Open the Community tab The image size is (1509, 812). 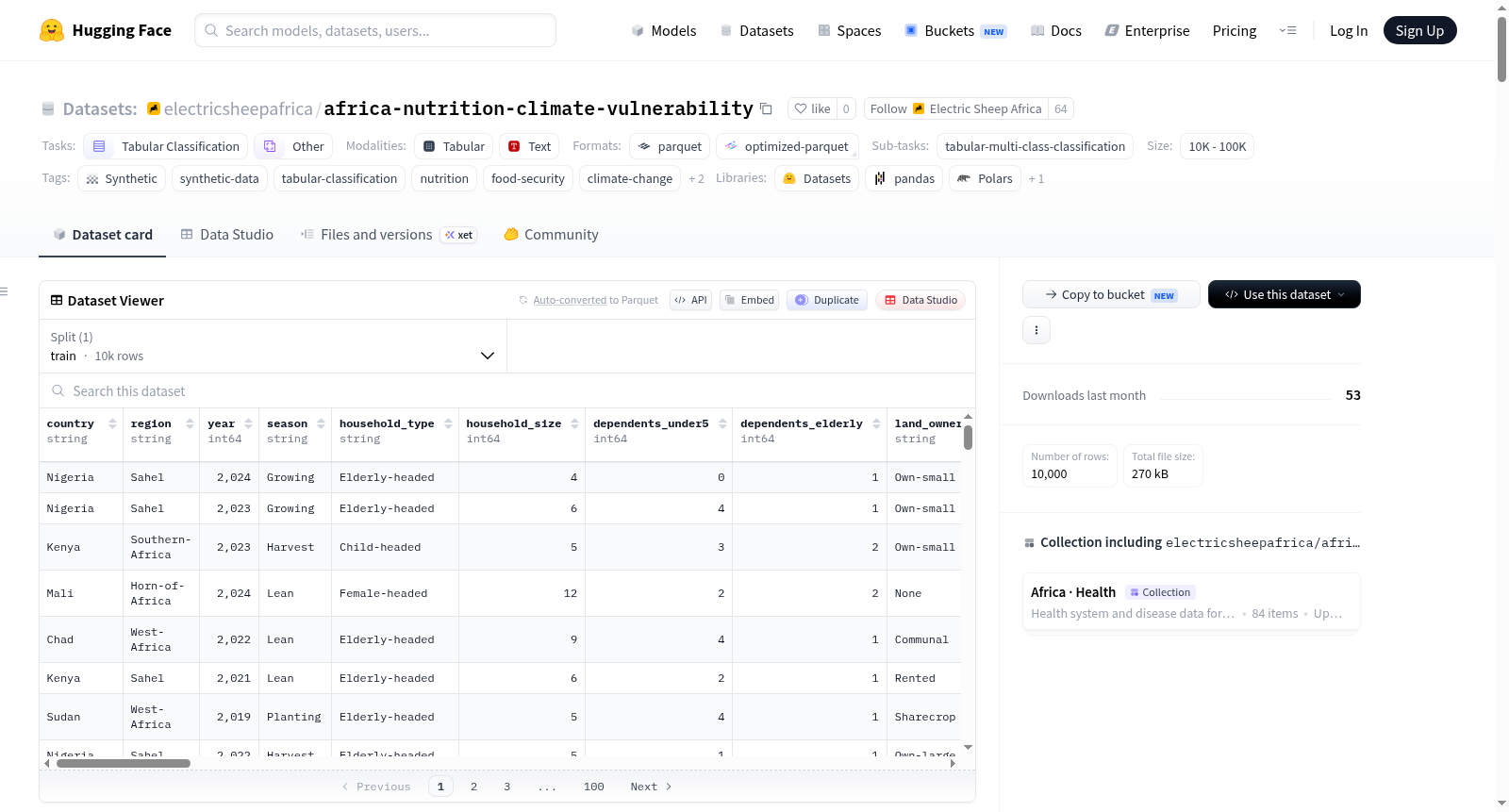tap(551, 235)
